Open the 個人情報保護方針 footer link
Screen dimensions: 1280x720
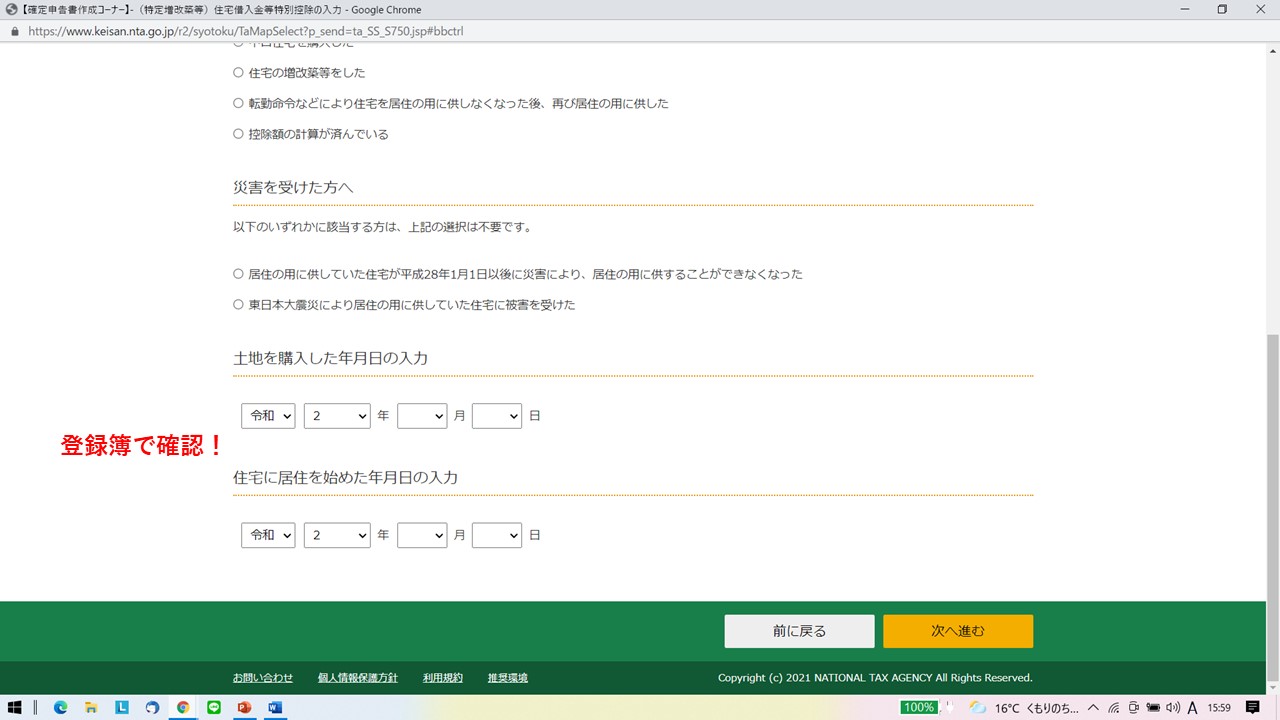[358, 678]
